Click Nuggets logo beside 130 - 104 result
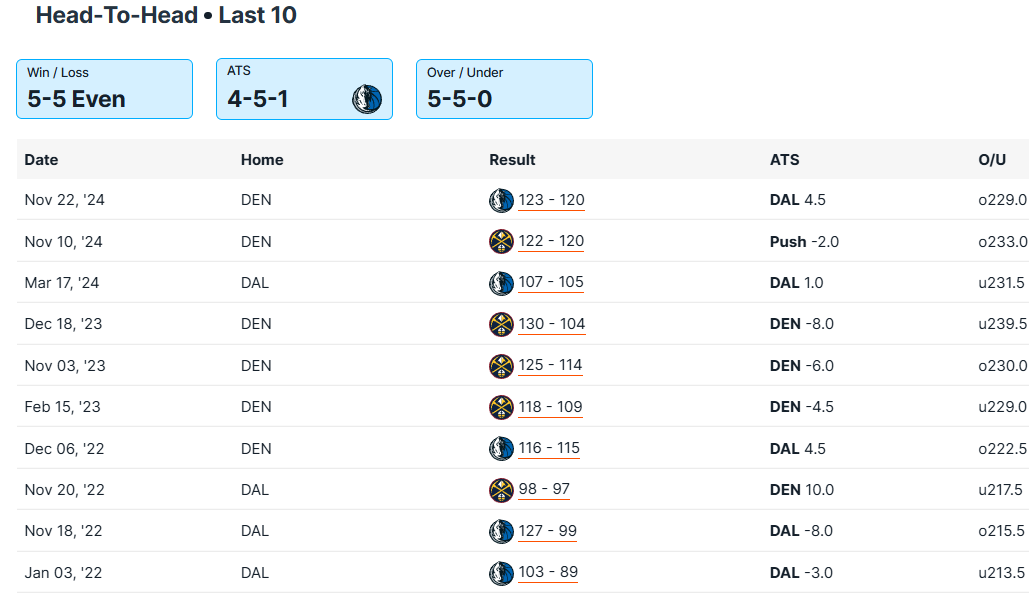The width and height of the screenshot is (1029, 595). [501, 324]
